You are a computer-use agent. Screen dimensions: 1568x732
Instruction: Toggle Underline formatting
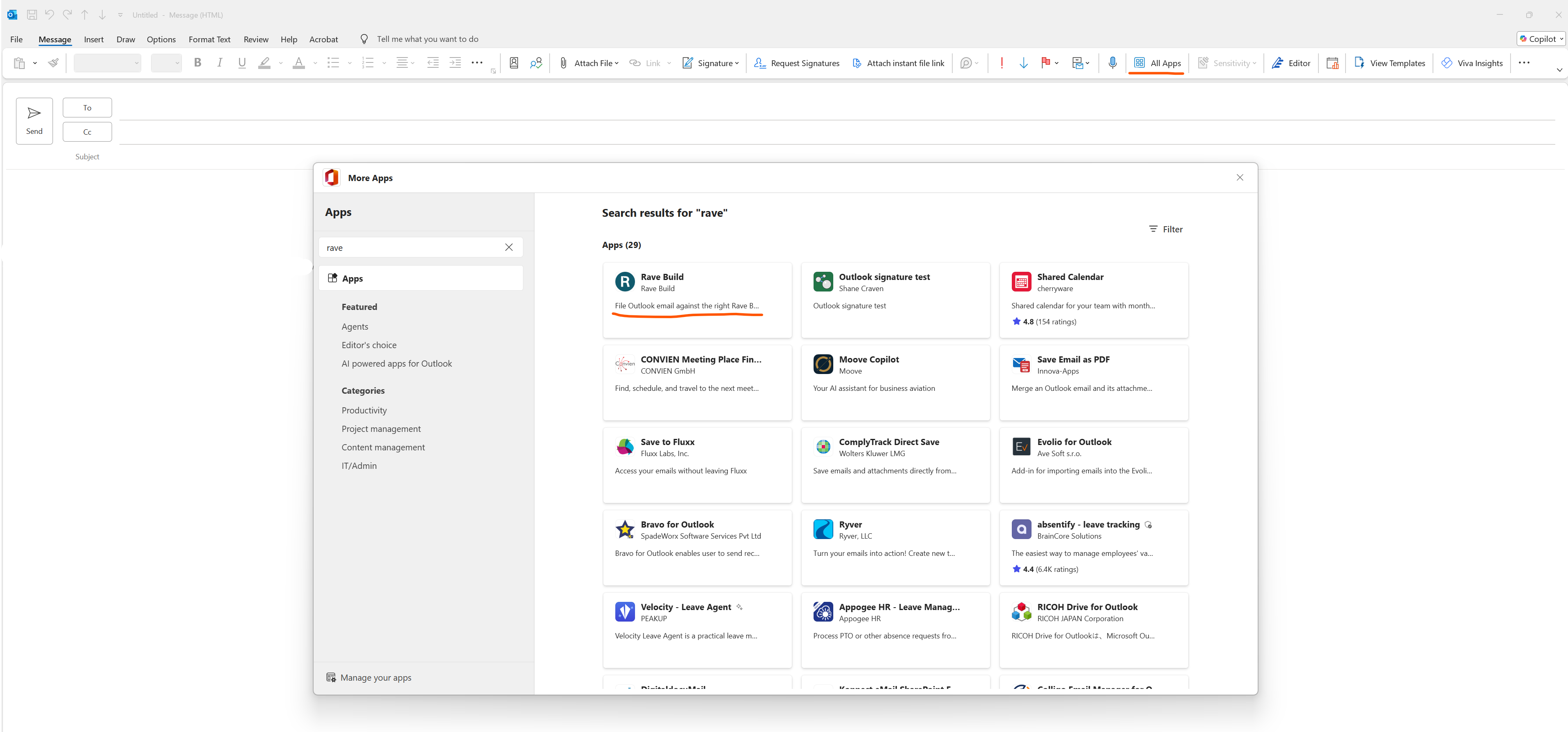(242, 63)
